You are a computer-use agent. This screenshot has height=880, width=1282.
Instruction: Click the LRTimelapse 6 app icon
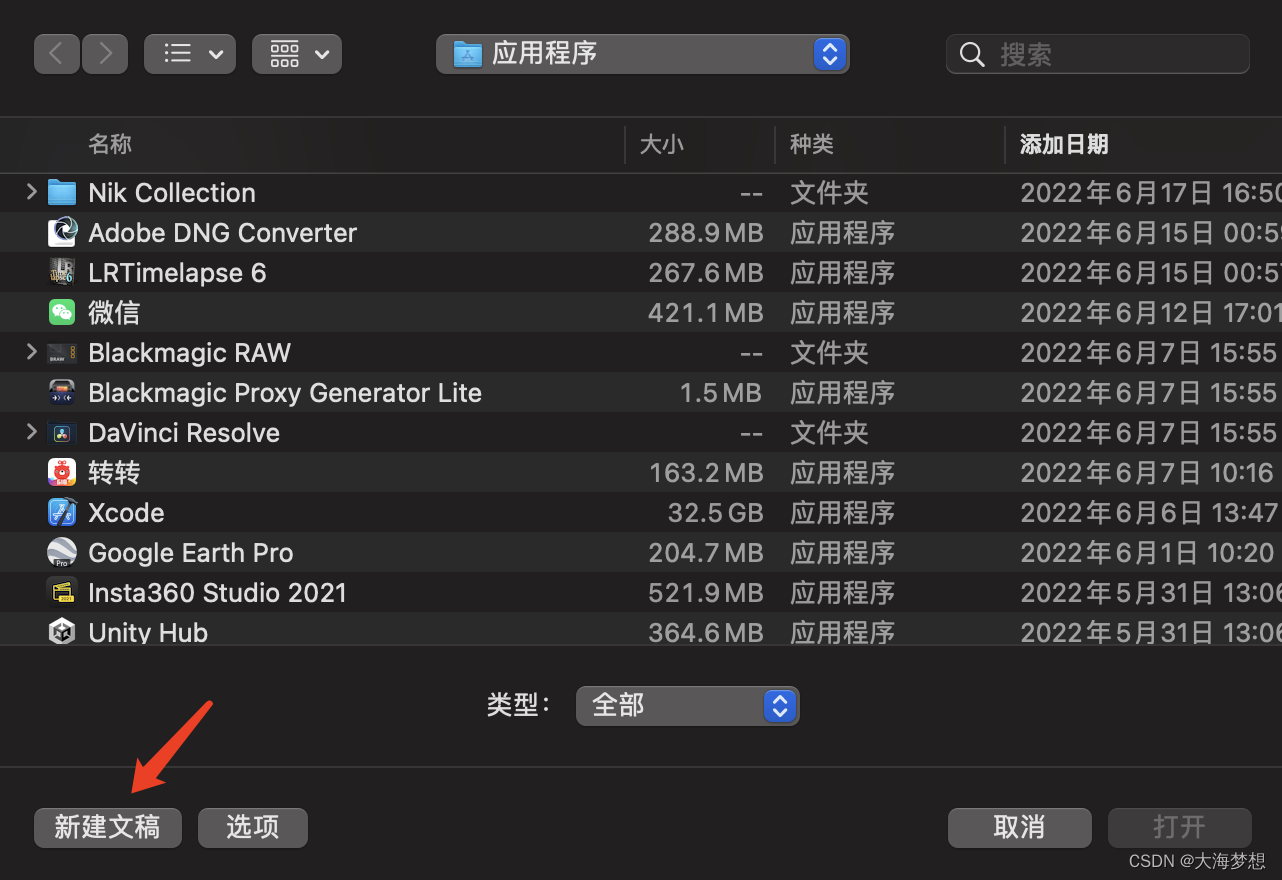[62, 272]
